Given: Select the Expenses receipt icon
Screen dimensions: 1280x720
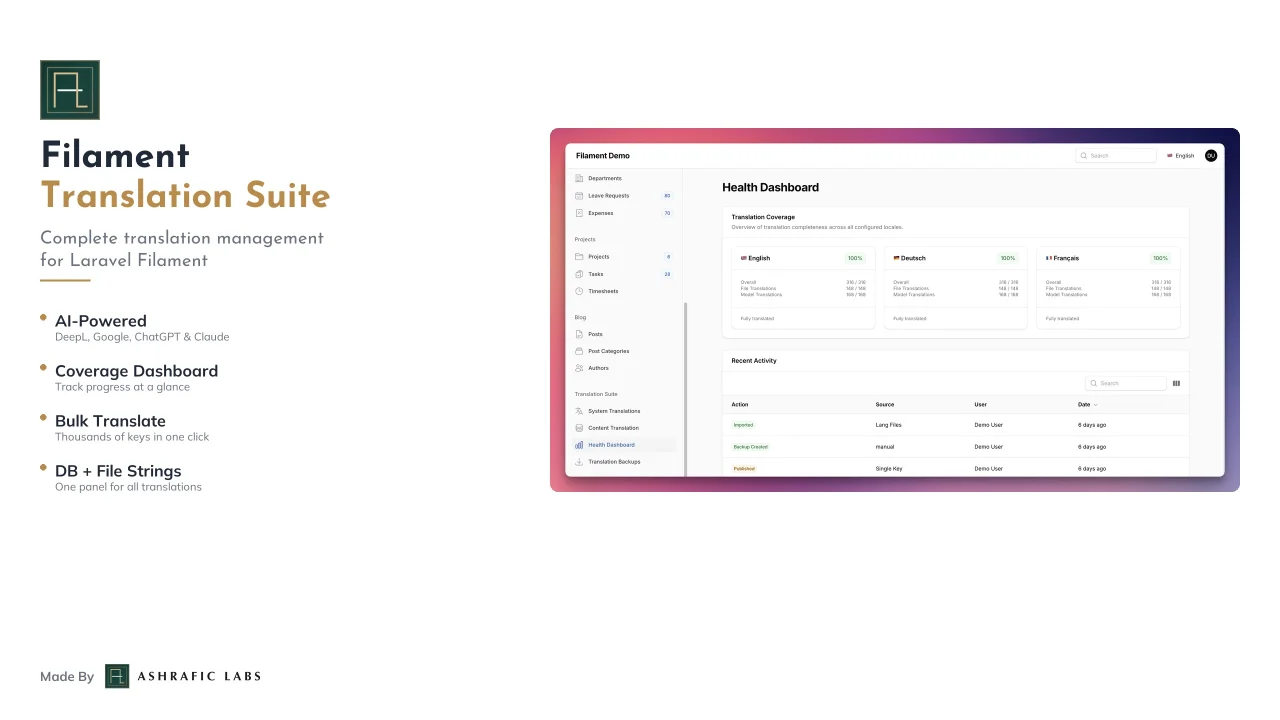Looking at the screenshot, I should click(x=579, y=213).
